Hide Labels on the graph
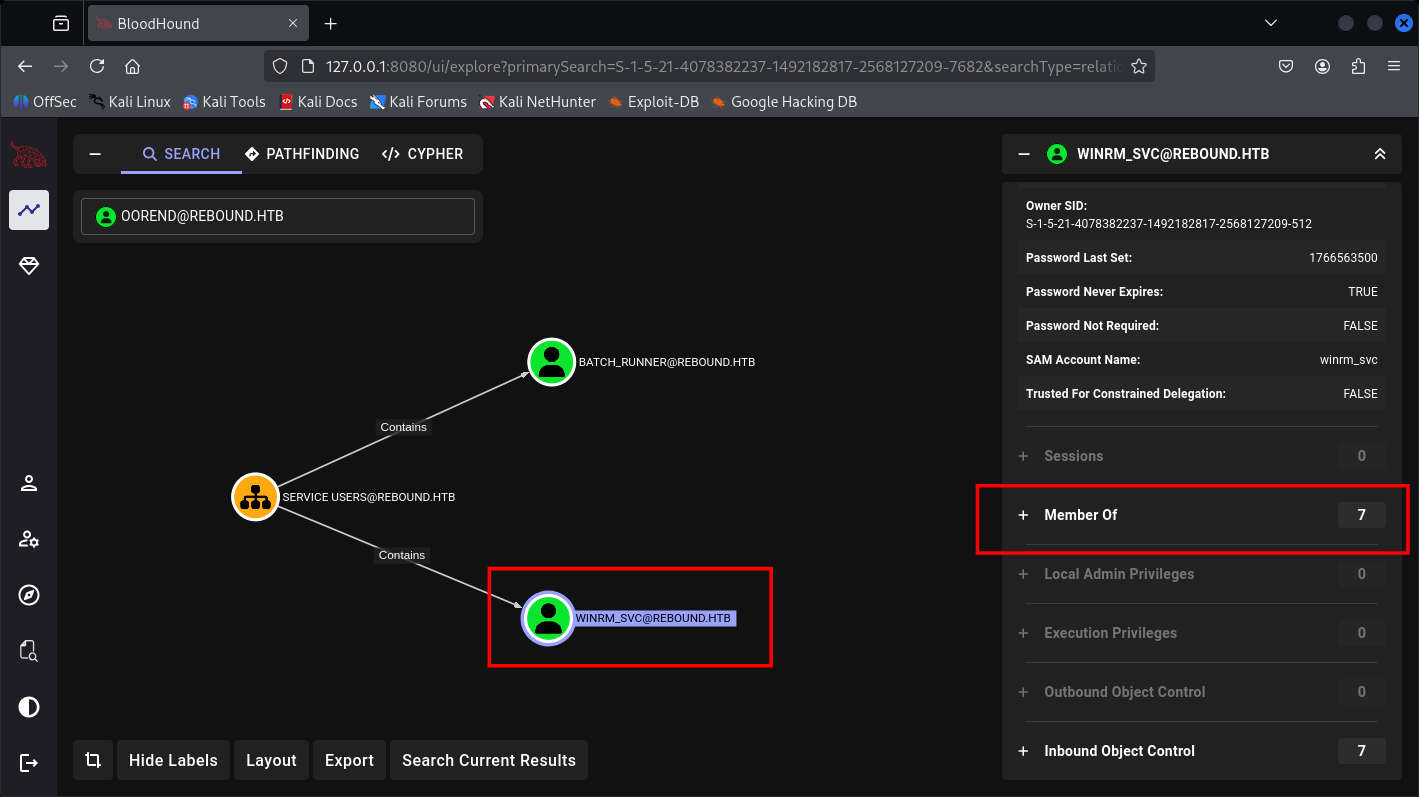 [x=173, y=760]
